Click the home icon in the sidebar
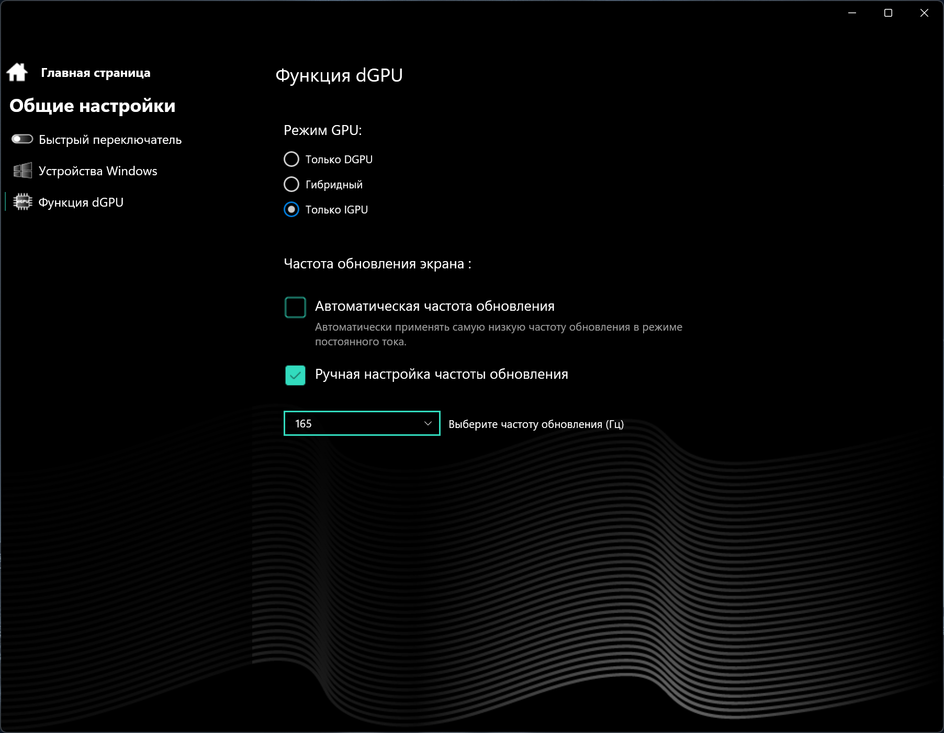Image resolution: width=944 pixels, height=733 pixels. pyautogui.click(x=17, y=72)
